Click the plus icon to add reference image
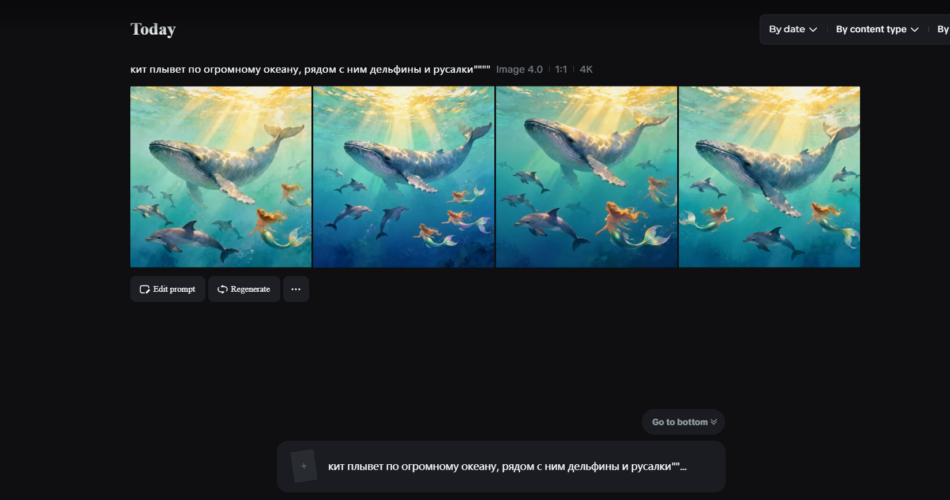Viewport: 950px width, 500px height. pos(304,466)
